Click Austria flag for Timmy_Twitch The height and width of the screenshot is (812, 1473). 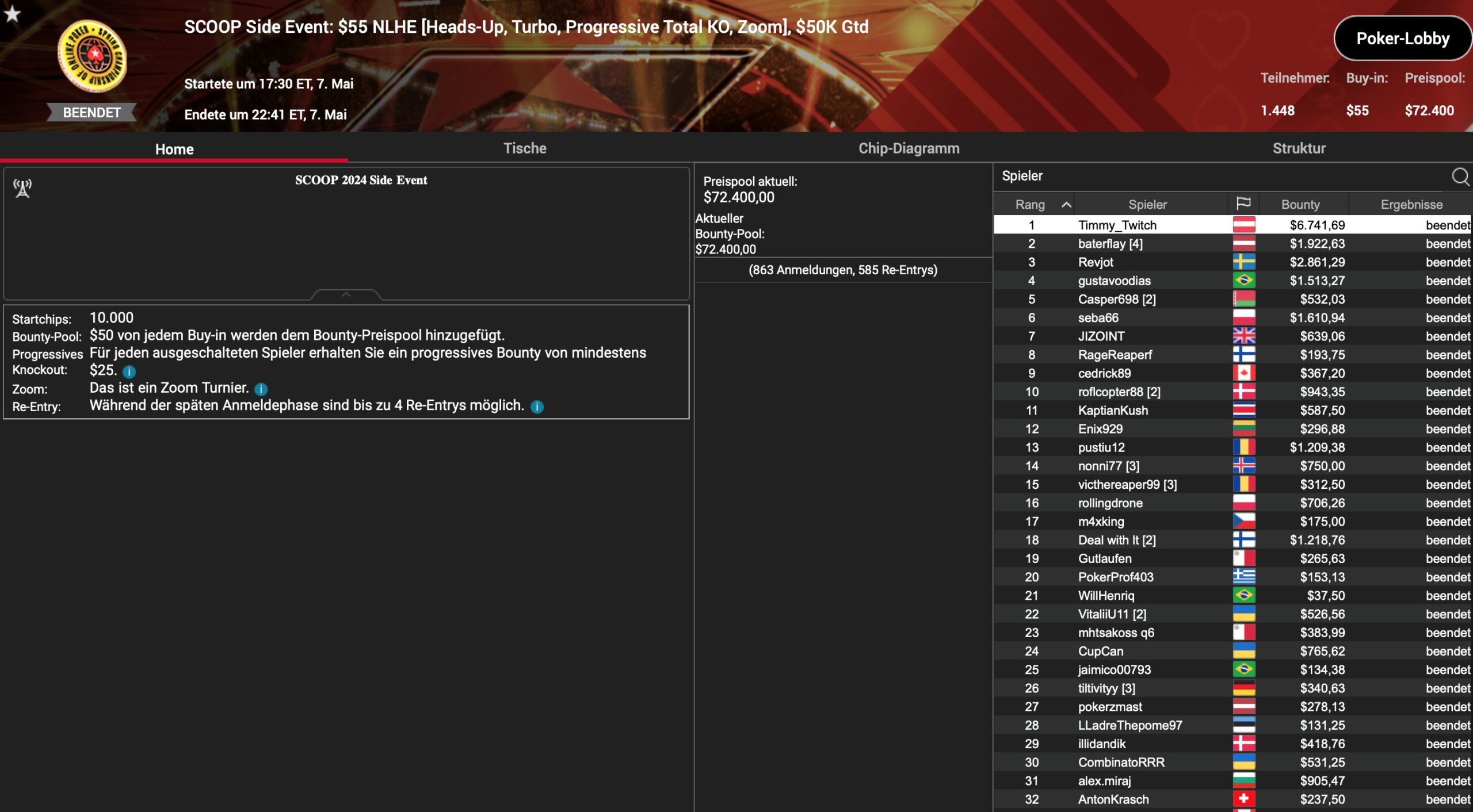pos(1244,225)
